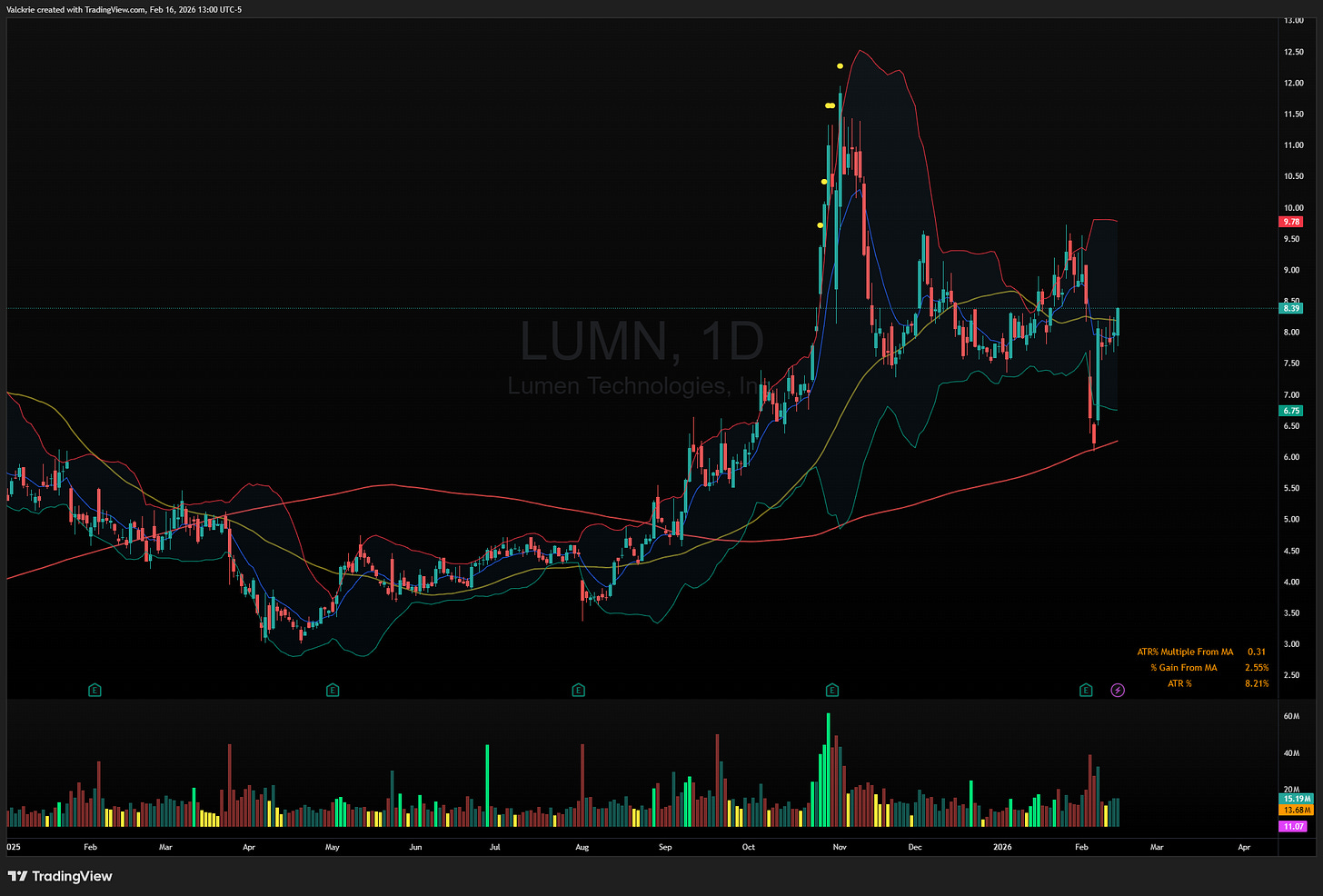Open the earnings E marker above May
This screenshot has height=896, width=1323.
333,691
